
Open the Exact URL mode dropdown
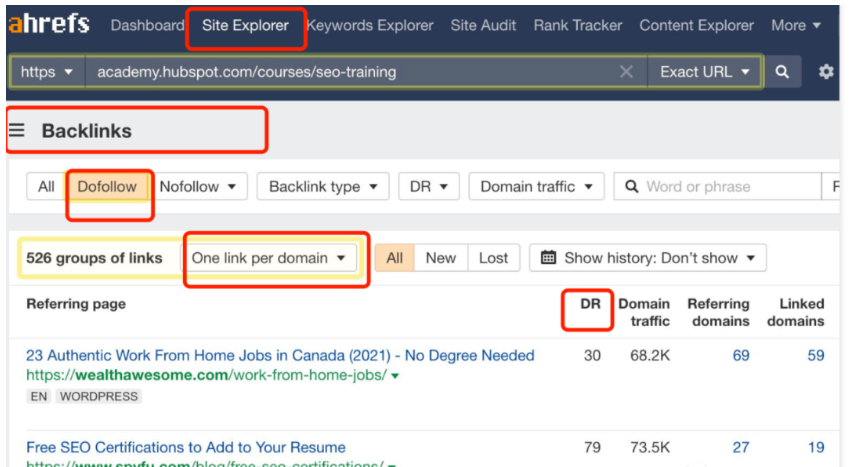(x=704, y=72)
